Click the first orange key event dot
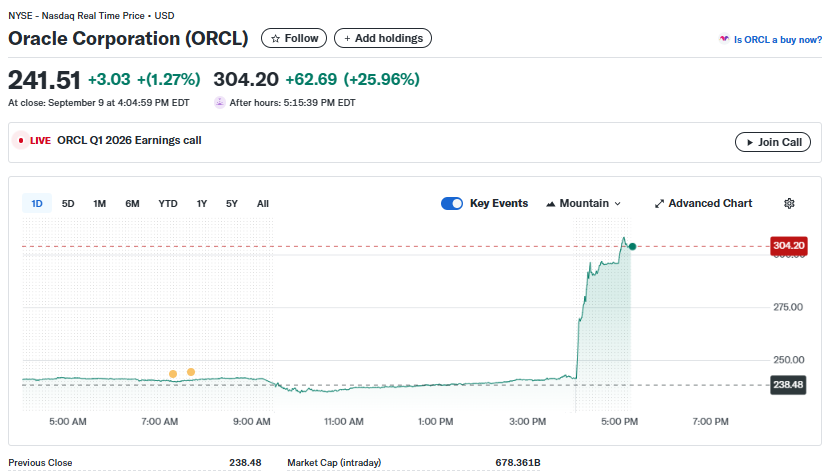This screenshot has height=473, width=840. (173, 374)
